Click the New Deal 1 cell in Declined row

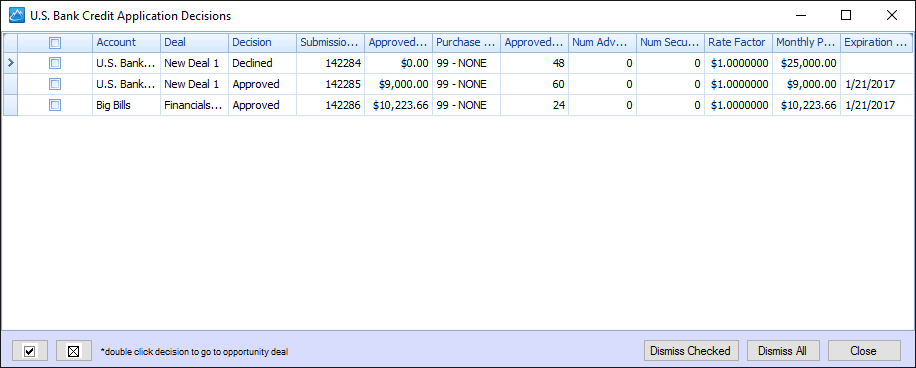point(195,63)
